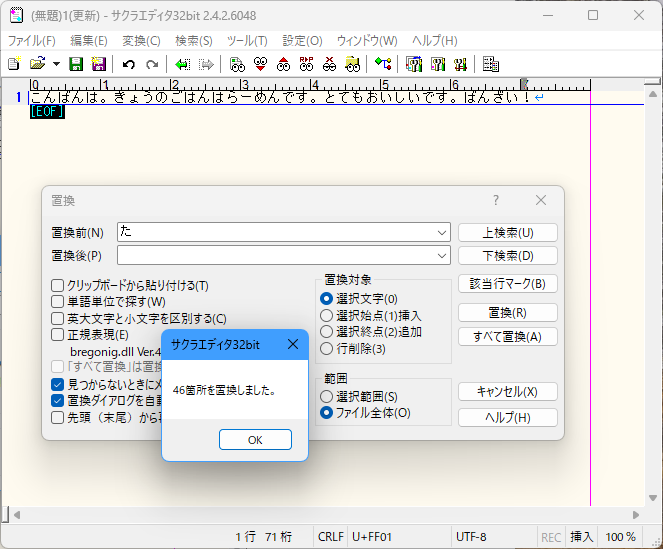This screenshot has width=663, height=549.
Task: Enable 英大文字と小文字を区別する(C) checkbox
Action: click(58, 318)
